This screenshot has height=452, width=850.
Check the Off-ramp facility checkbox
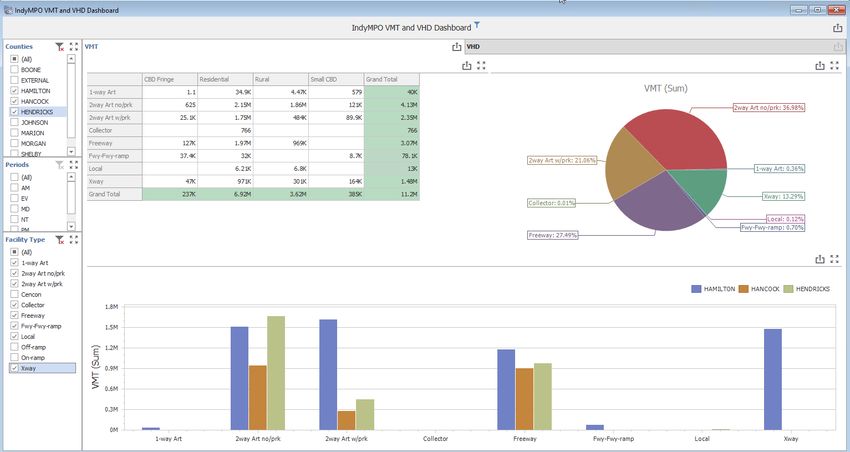(15, 347)
